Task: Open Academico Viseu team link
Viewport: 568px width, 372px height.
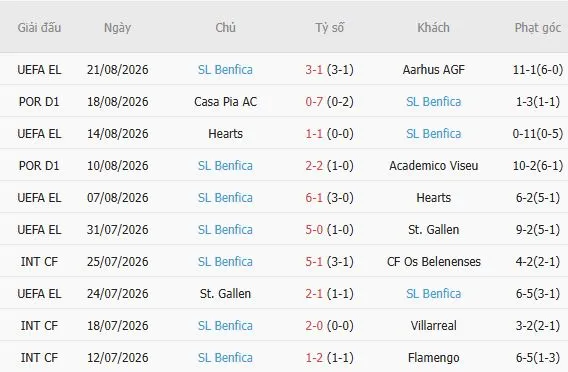Action: coord(433,166)
